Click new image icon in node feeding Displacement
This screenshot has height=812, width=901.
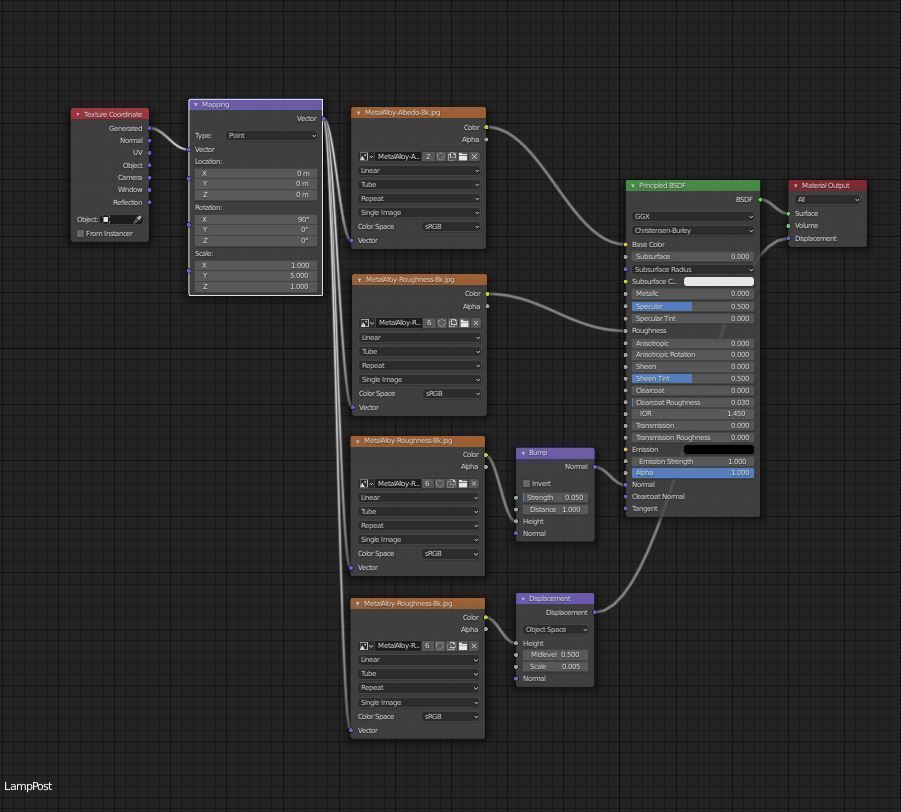(451, 646)
